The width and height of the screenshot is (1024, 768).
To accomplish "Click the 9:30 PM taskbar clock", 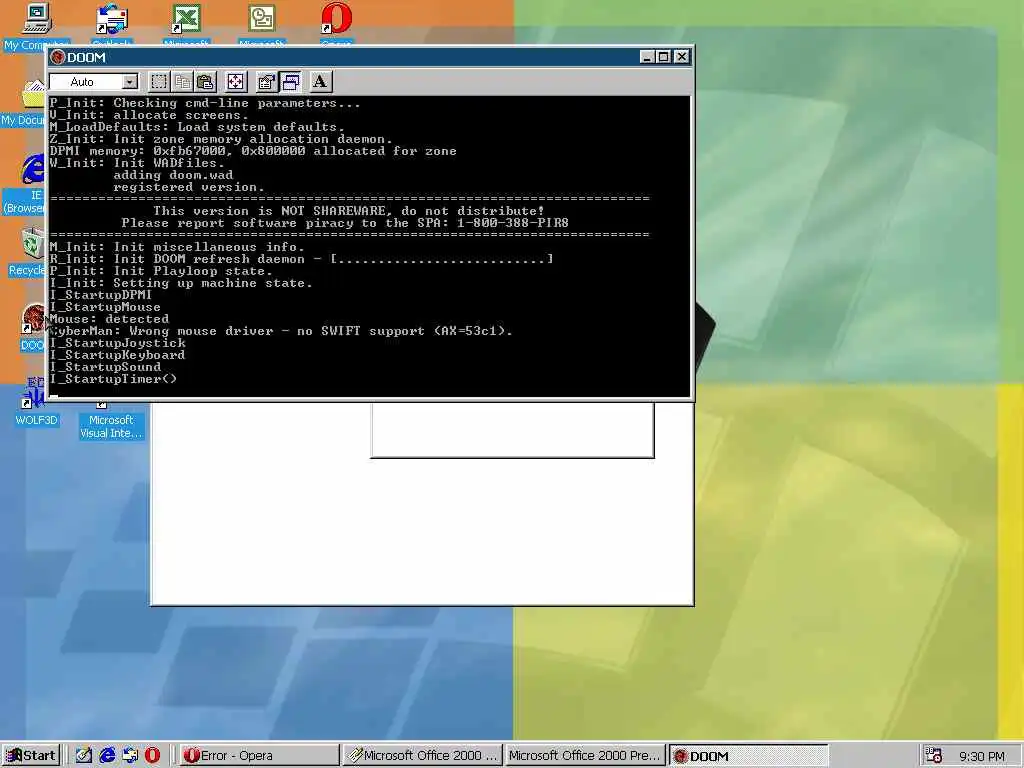I will (x=982, y=756).
